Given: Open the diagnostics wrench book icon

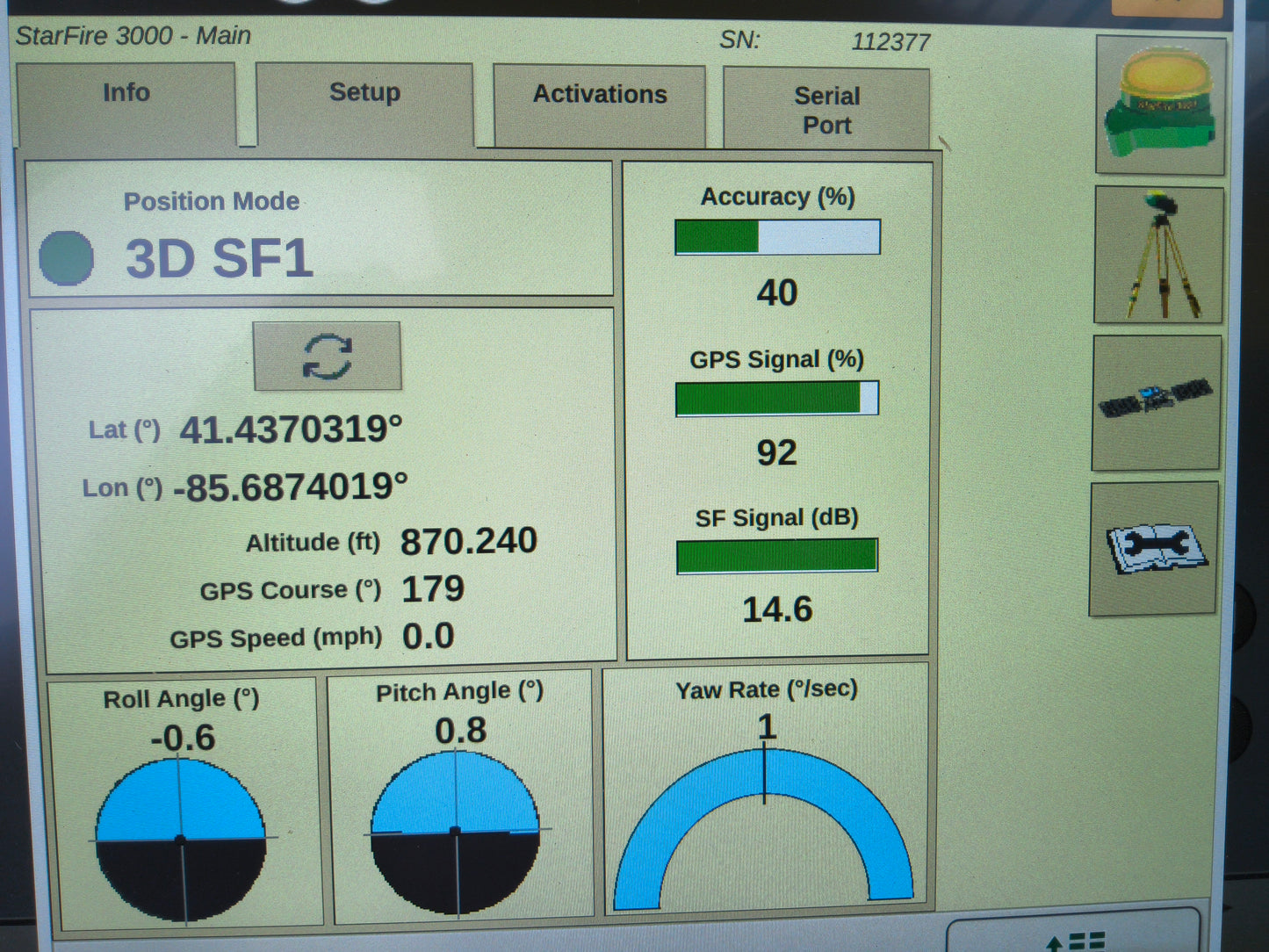Looking at the screenshot, I should [x=1154, y=549].
